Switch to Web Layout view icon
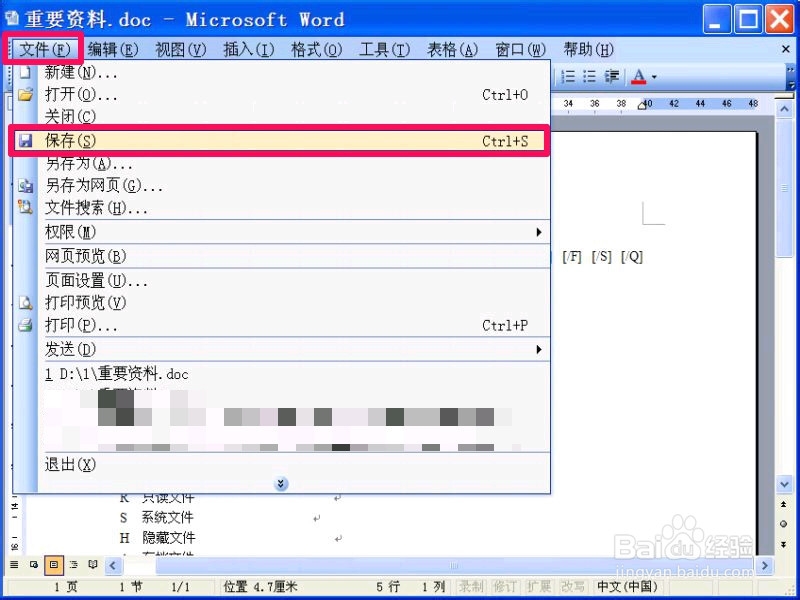This screenshot has height=600, width=800. coord(34,564)
